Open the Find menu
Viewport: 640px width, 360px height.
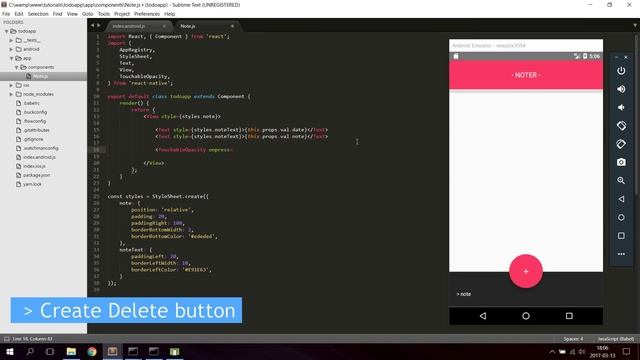pos(58,14)
